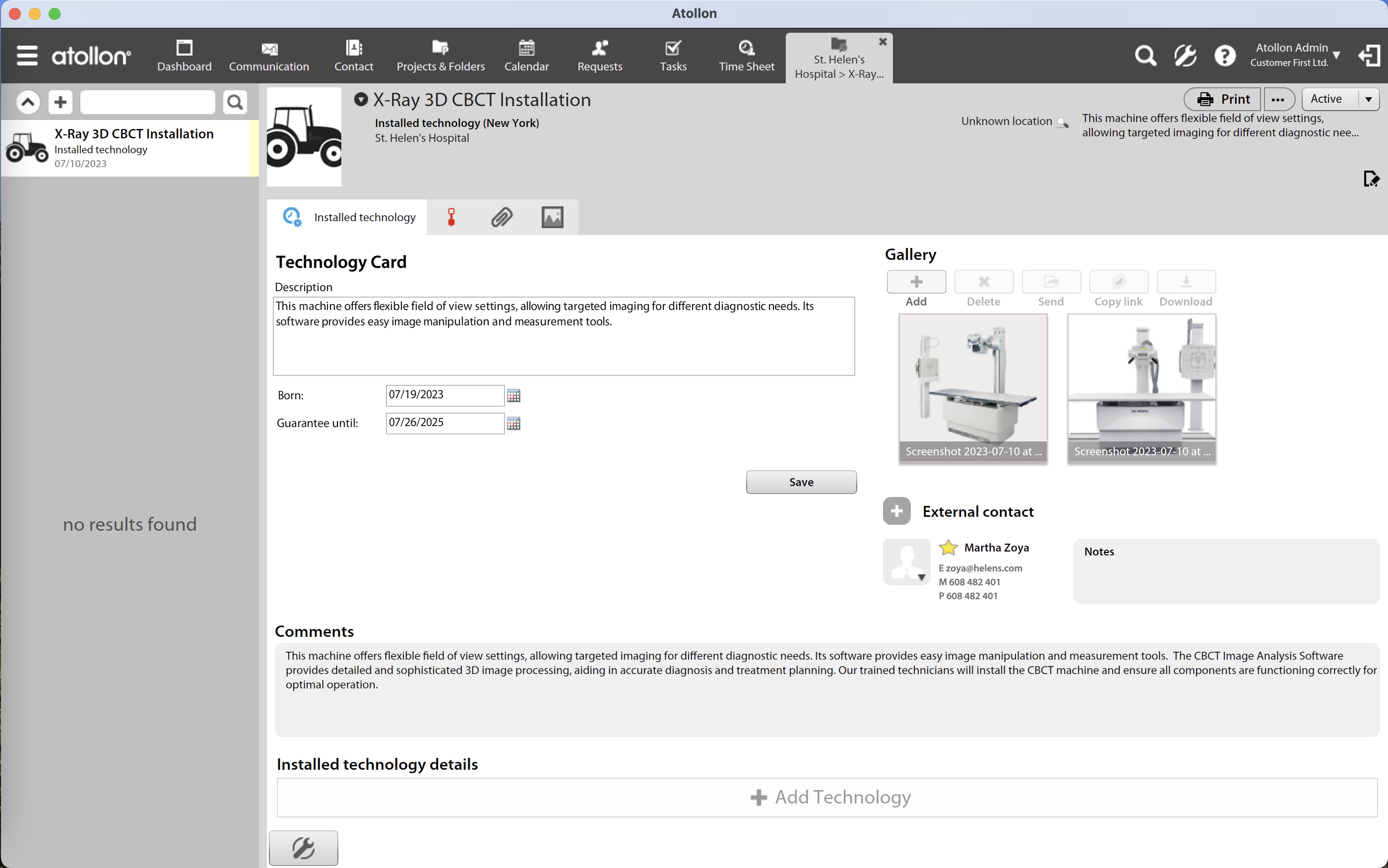Expand the Active status dropdown
The height and width of the screenshot is (868, 1388).
[x=1369, y=99]
